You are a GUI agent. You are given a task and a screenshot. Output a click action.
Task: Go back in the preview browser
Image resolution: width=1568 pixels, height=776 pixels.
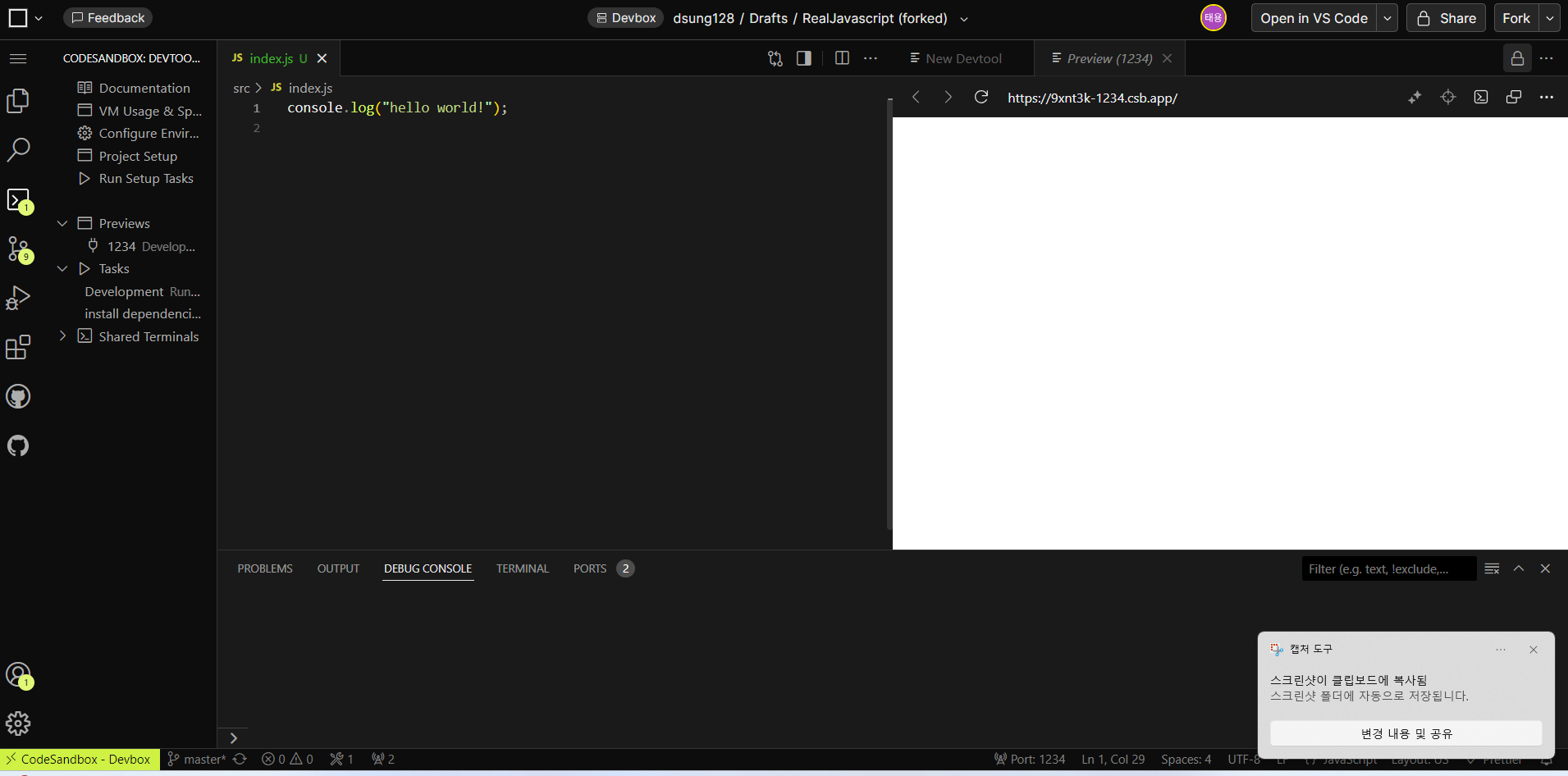[x=917, y=98]
